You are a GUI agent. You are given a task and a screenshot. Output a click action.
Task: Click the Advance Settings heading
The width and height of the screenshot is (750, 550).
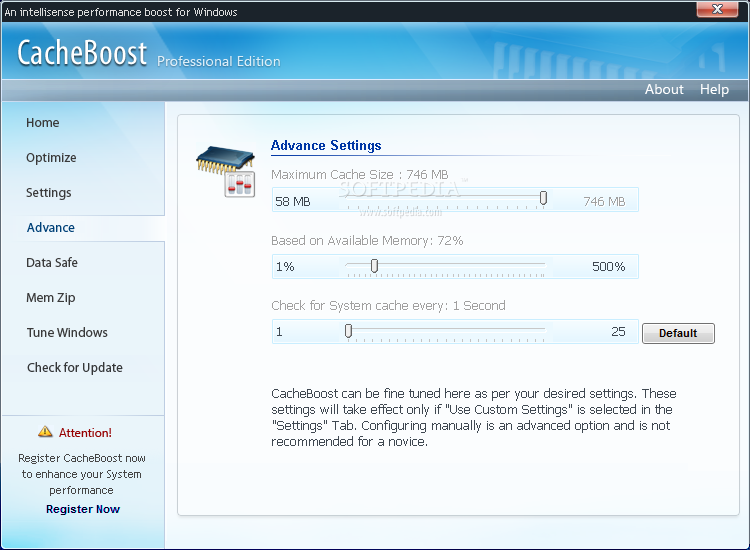pos(326,145)
